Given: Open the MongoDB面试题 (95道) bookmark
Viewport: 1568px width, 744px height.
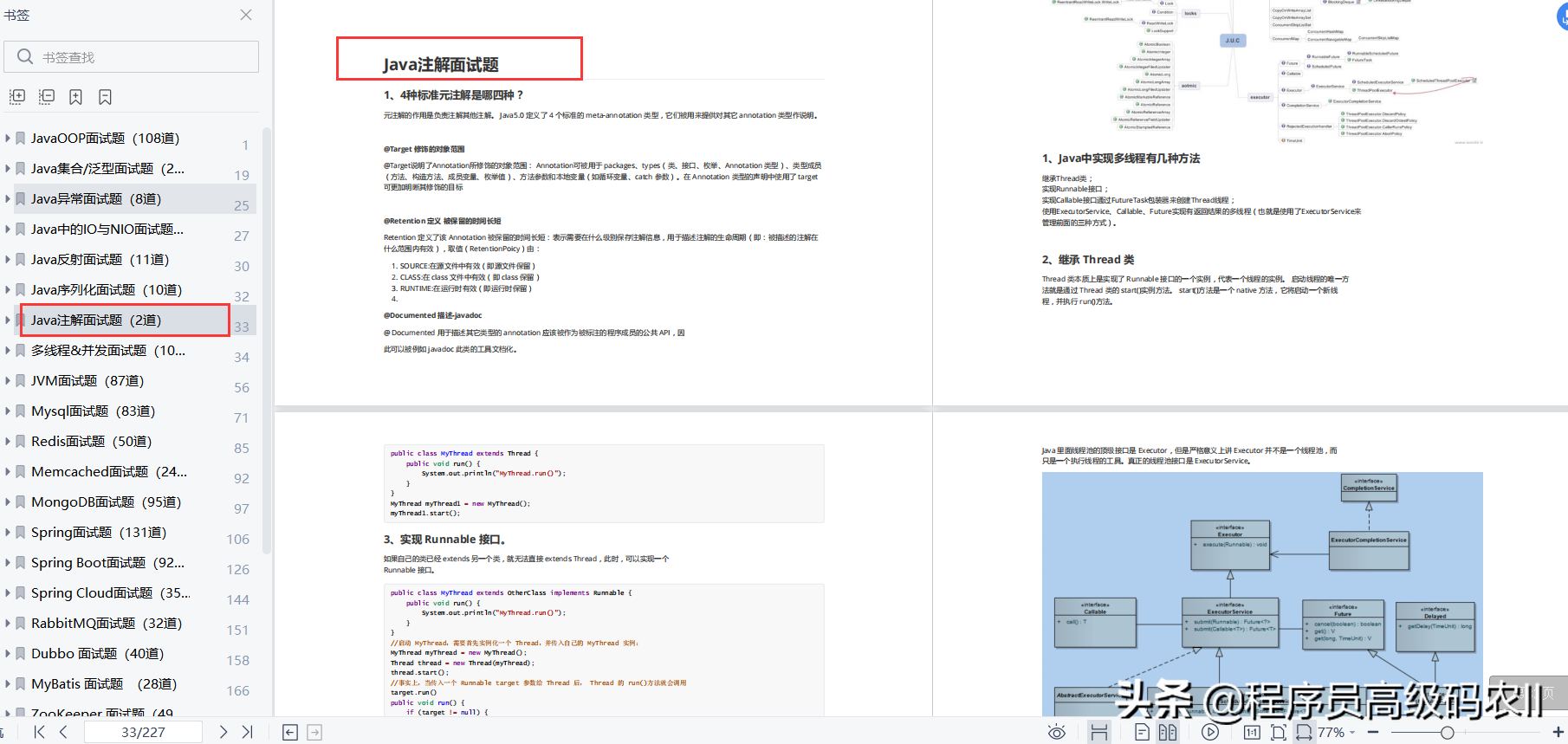Looking at the screenshot, I should click(x=106, y=501).
